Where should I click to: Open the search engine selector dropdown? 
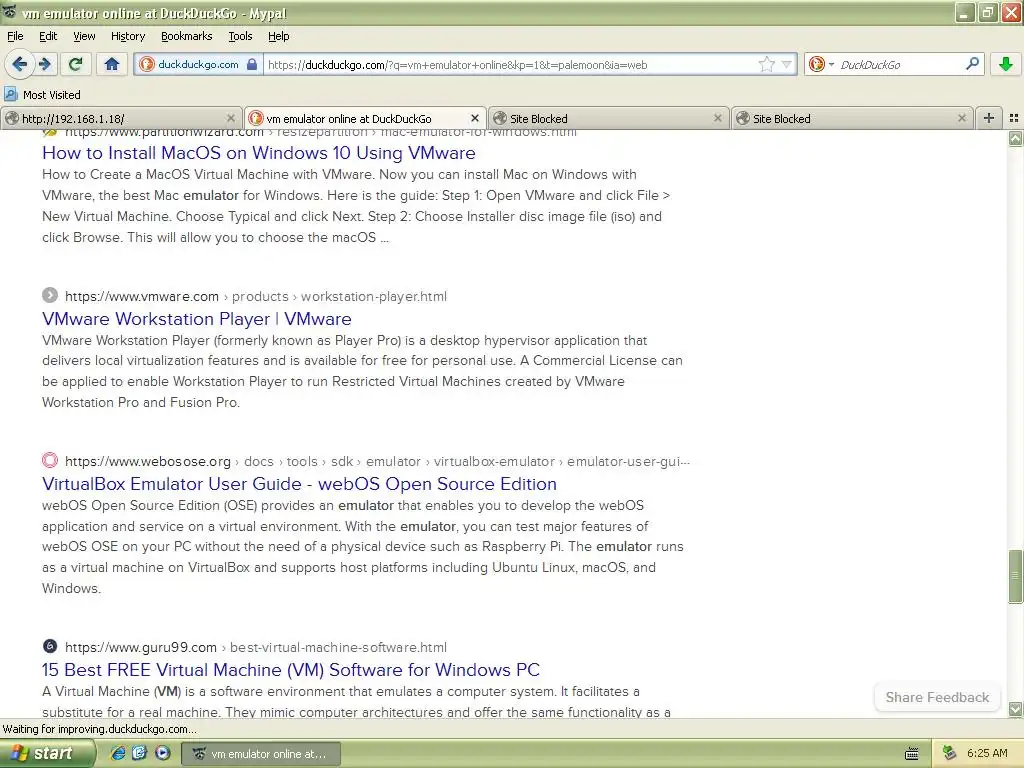[x=822, y=64]
